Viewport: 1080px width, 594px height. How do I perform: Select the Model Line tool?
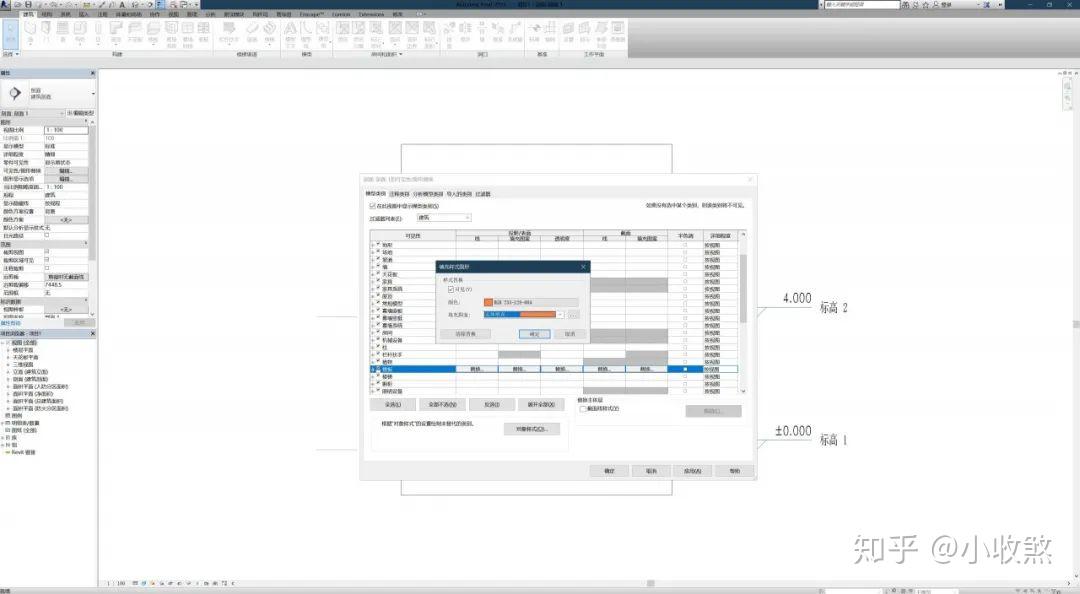coord(306,32)
